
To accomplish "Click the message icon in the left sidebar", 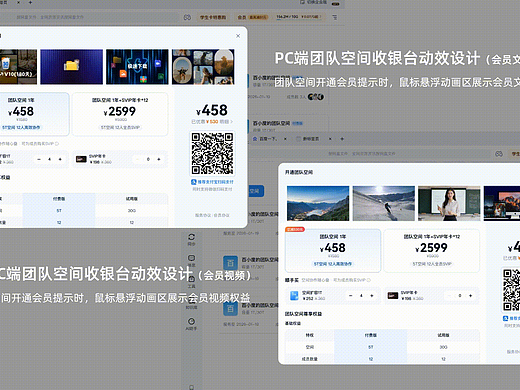I will (x=191, y=258).
